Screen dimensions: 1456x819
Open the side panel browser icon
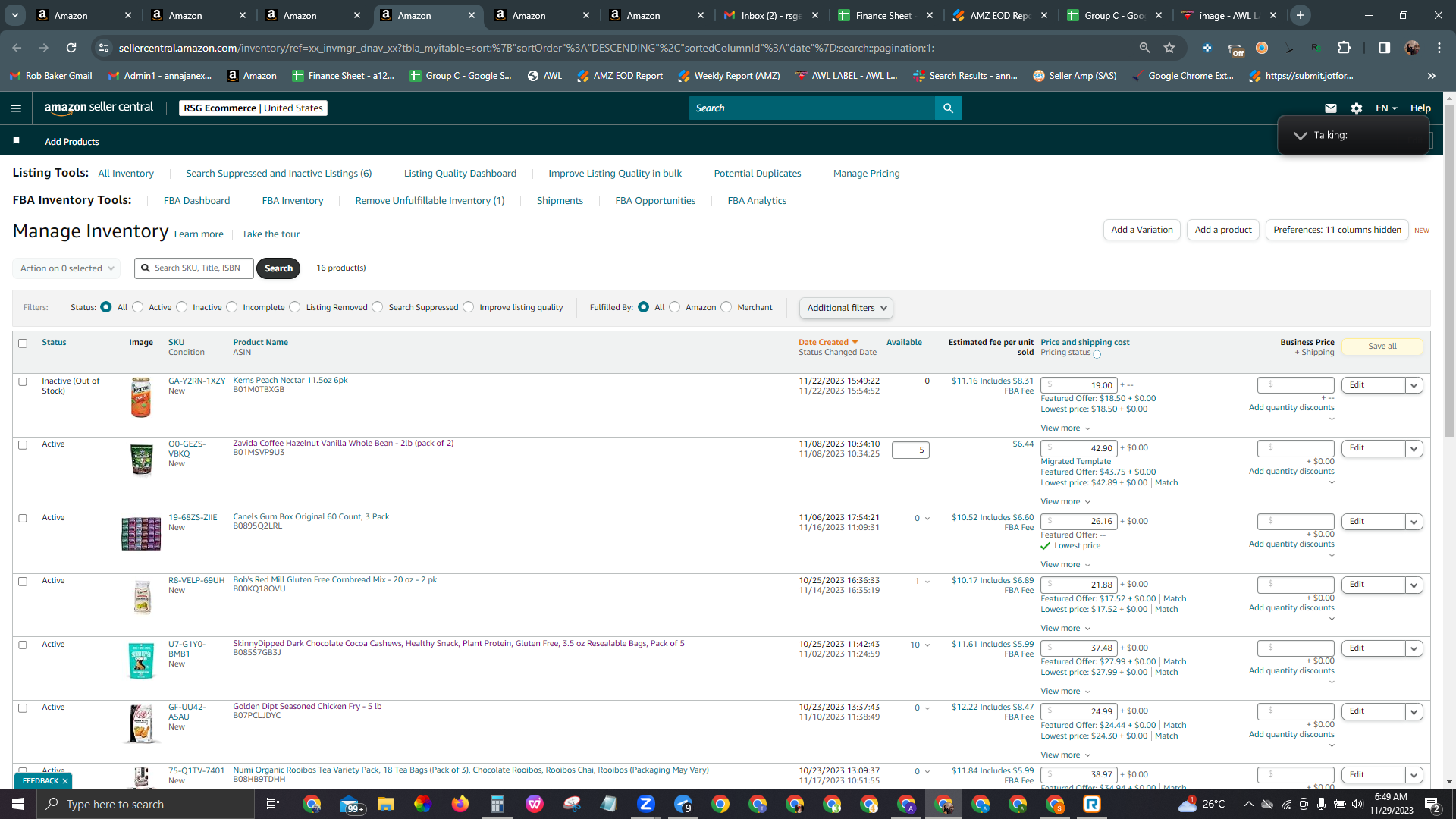(x=1384, y=48)
